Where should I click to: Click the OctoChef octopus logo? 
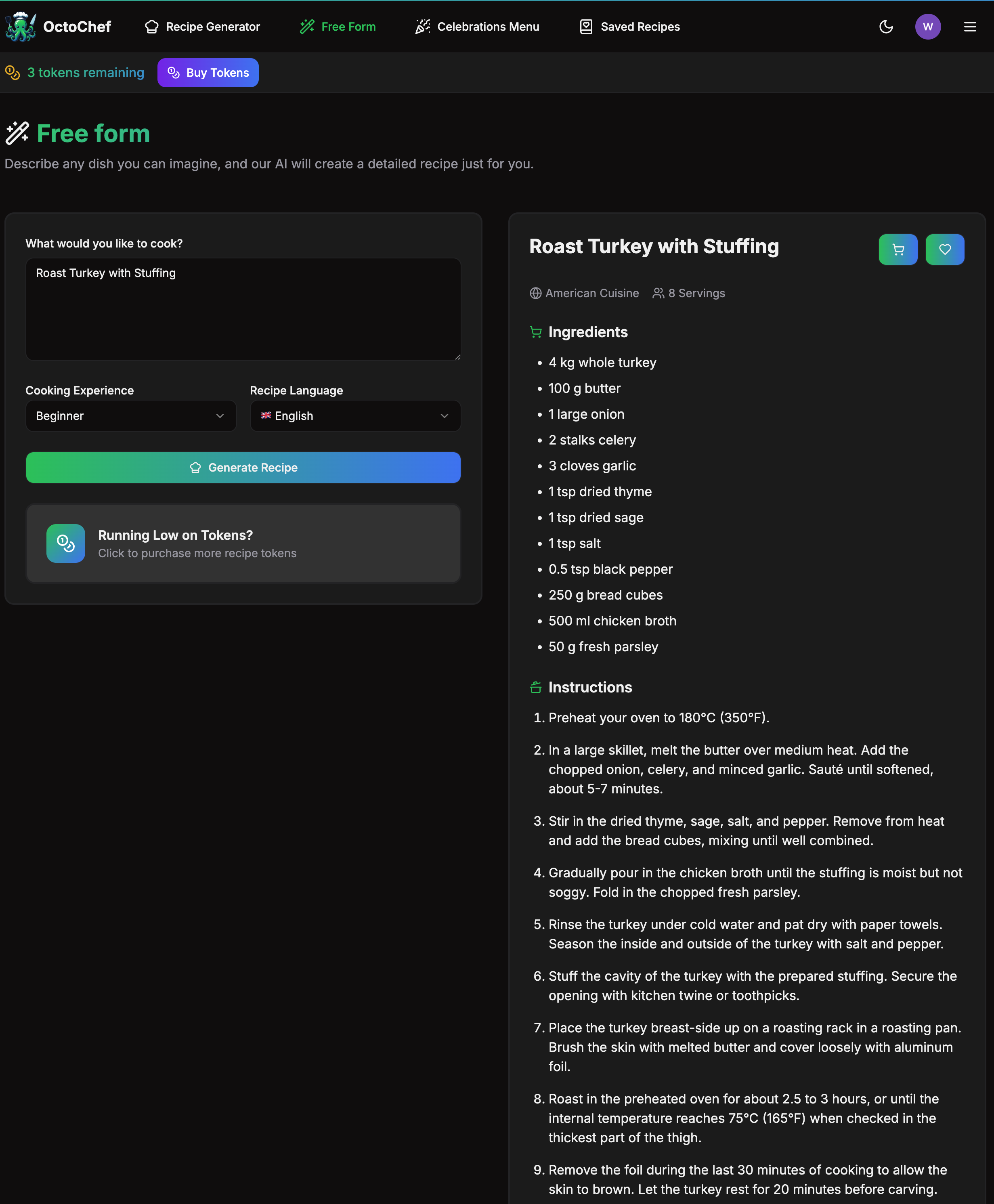point(21,27)
